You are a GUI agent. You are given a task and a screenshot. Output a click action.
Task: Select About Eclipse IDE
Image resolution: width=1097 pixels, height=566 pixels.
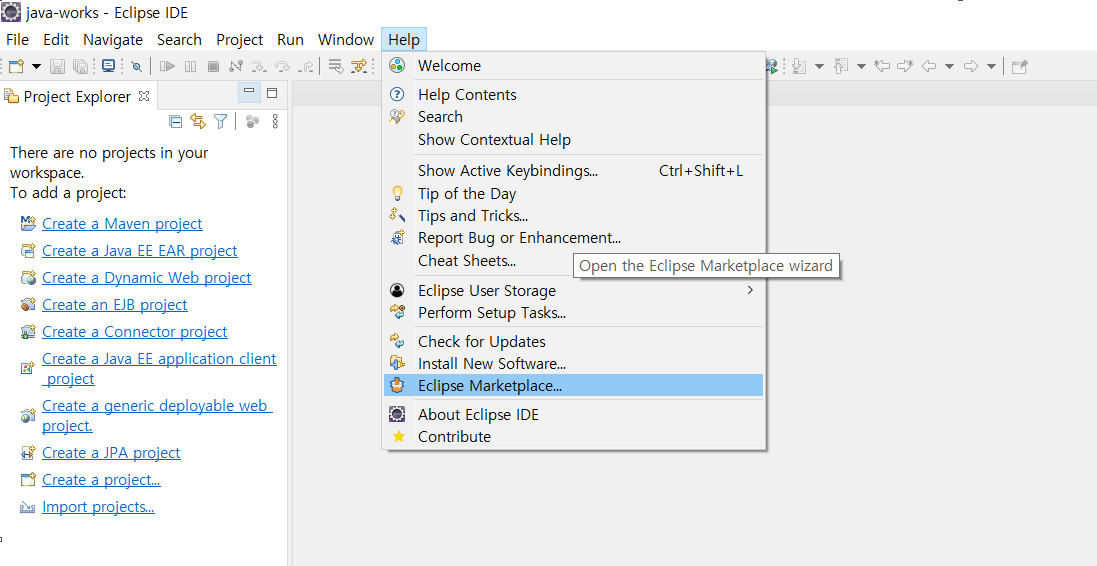click(x=574, y=415)
